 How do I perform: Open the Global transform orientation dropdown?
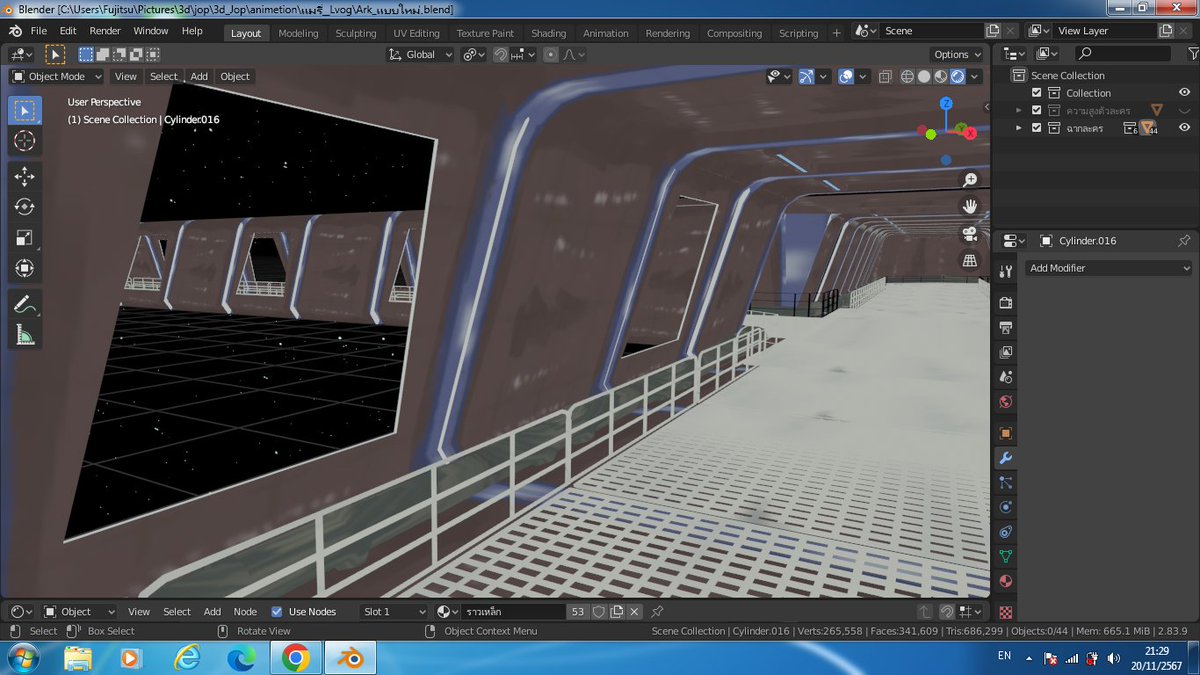(x=420, y=54)
